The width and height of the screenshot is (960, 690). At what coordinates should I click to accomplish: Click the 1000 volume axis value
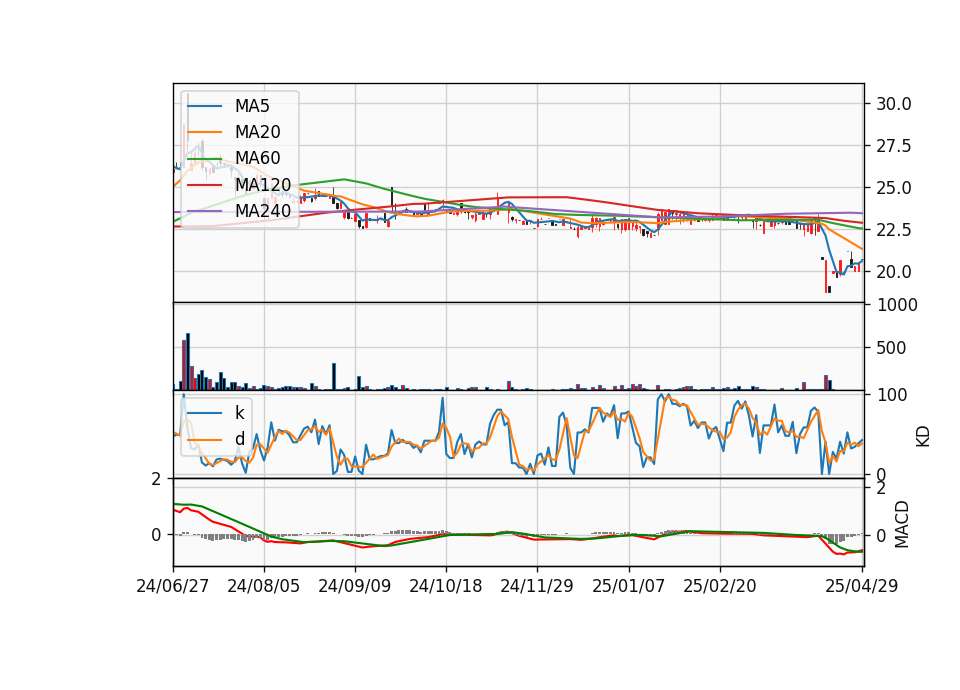[x=897, y=305]
